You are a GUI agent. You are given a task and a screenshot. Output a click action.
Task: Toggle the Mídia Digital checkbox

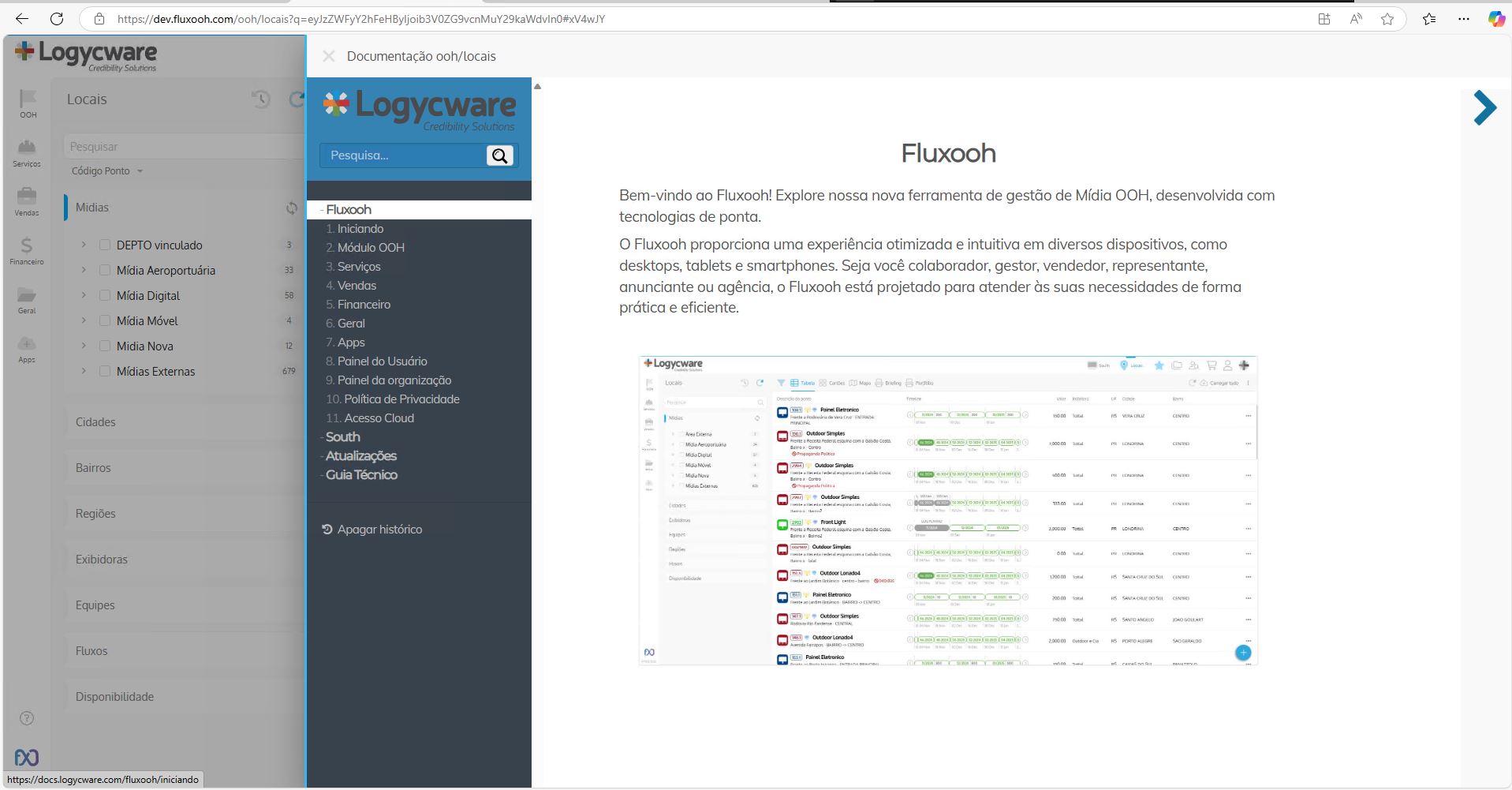[105, 296]
